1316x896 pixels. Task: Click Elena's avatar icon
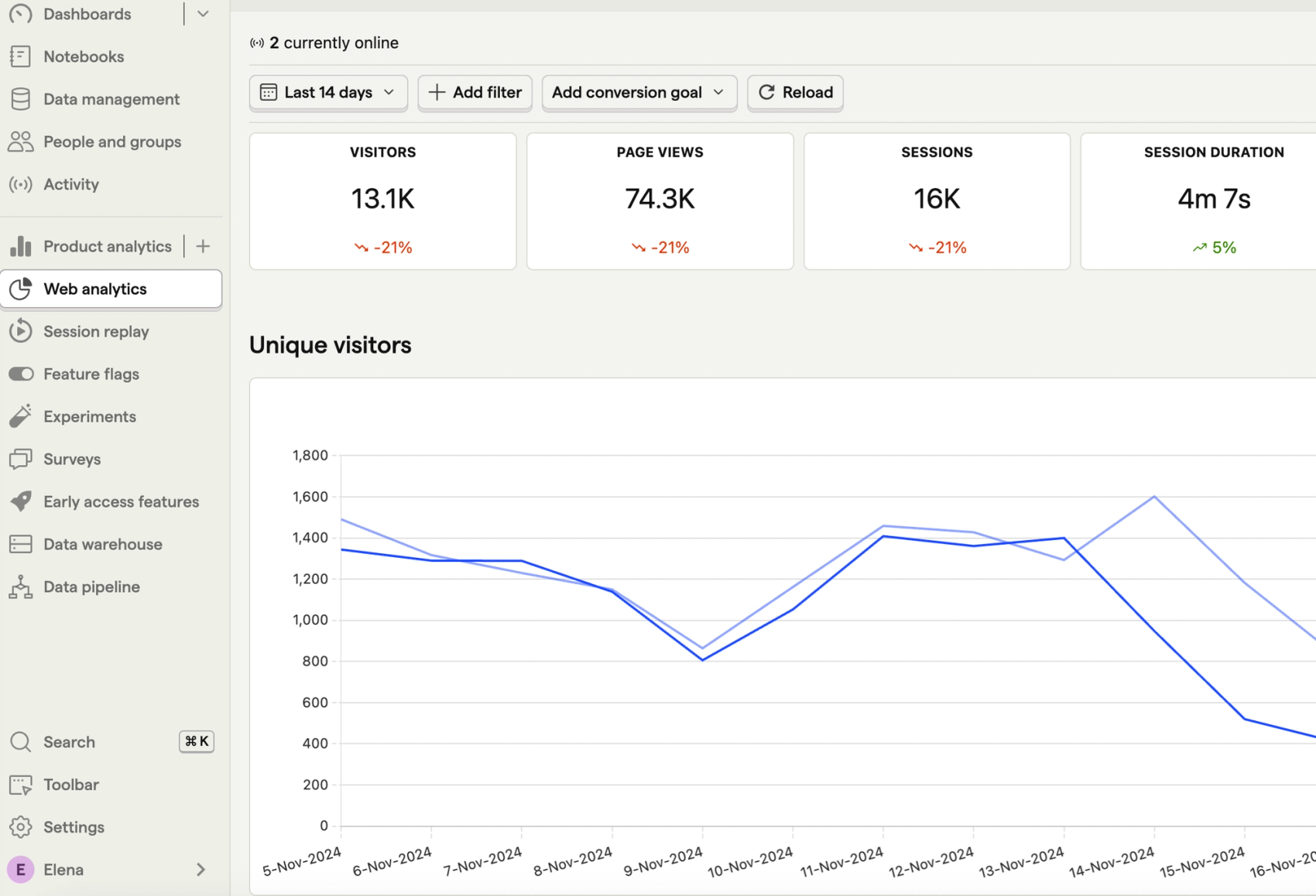(21, 870)
